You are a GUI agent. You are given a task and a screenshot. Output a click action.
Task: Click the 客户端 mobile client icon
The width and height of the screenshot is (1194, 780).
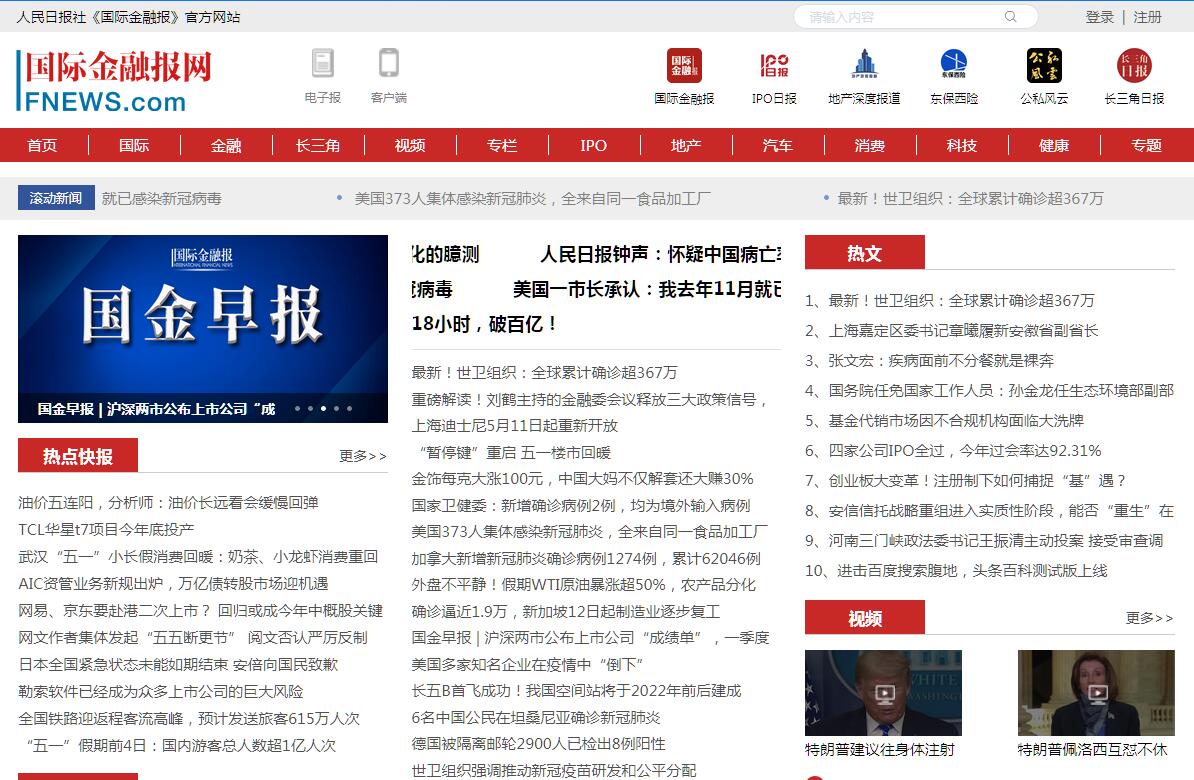point(388,64)
